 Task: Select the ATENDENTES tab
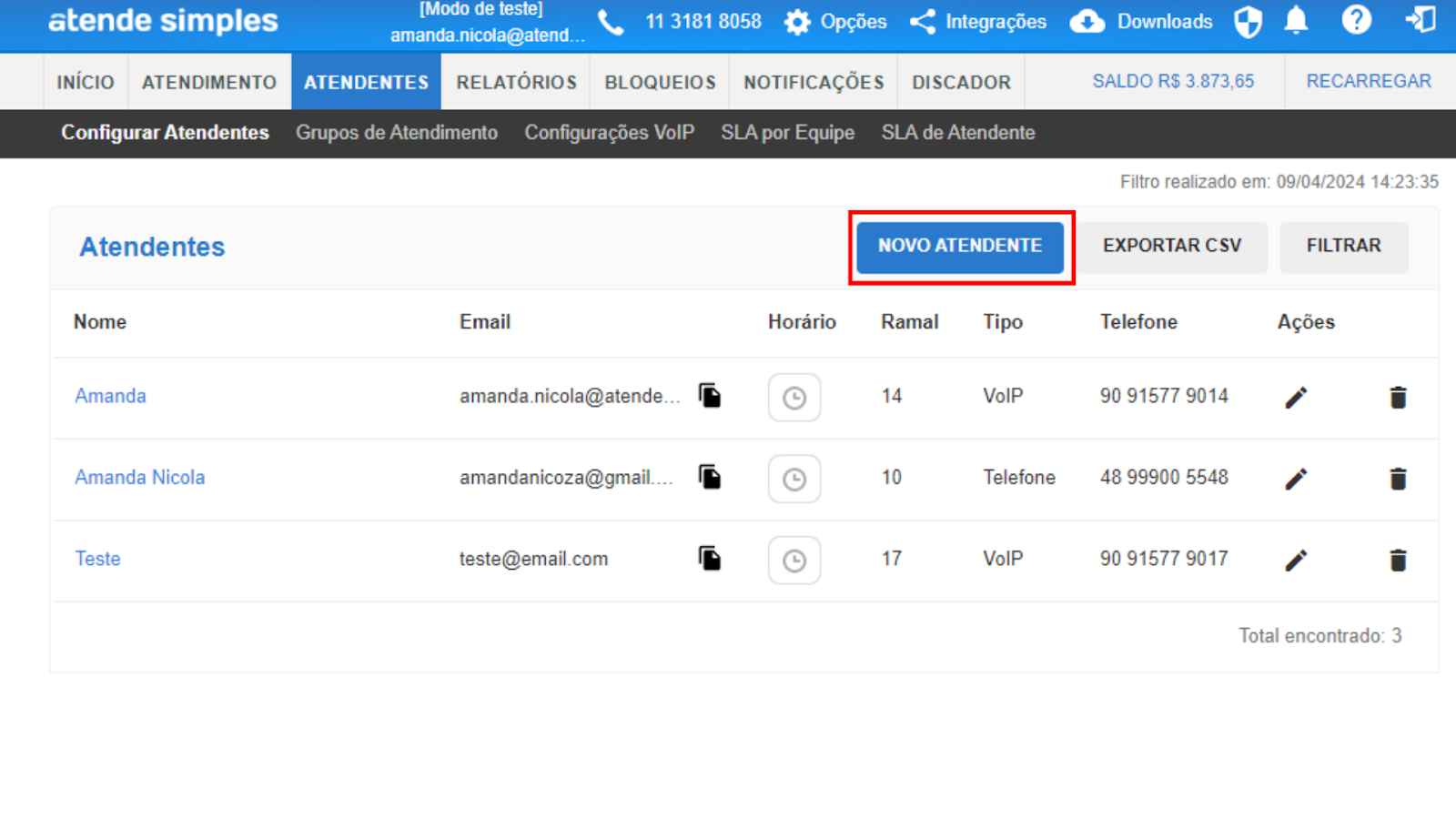[x=366, y=82]
